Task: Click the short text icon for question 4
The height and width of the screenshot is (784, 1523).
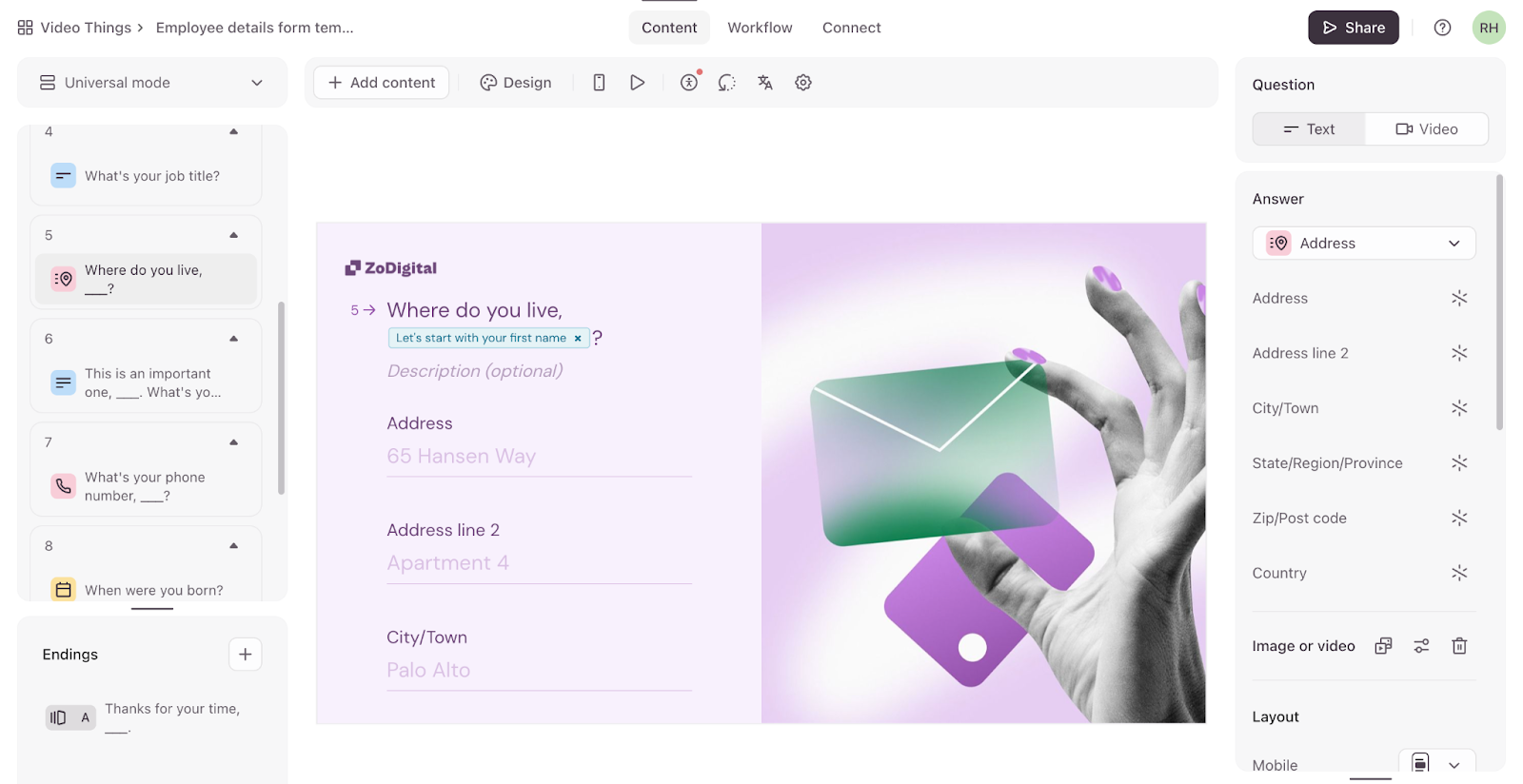Action: [64, 176]
